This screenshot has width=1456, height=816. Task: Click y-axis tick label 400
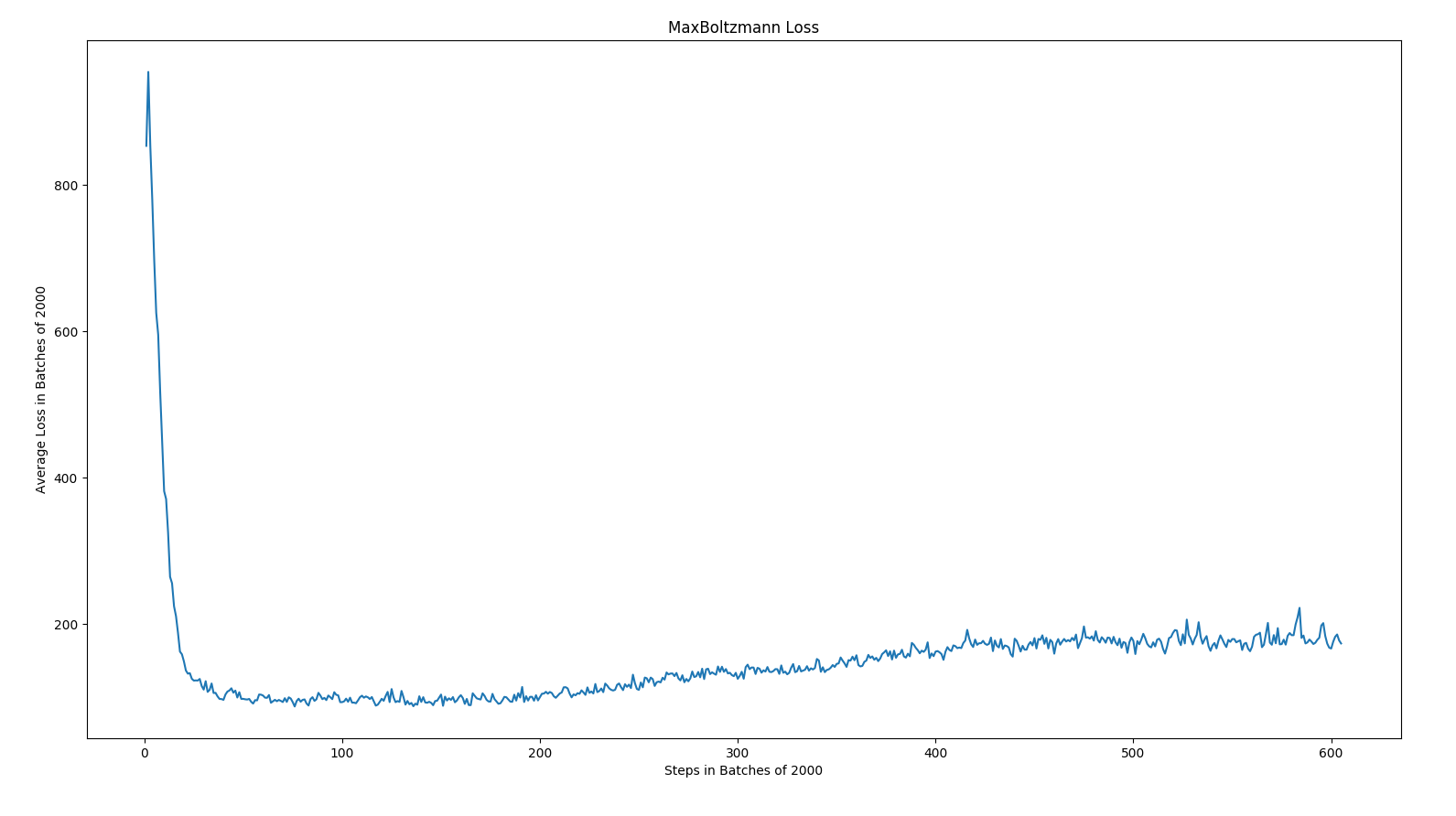(68, 478)
